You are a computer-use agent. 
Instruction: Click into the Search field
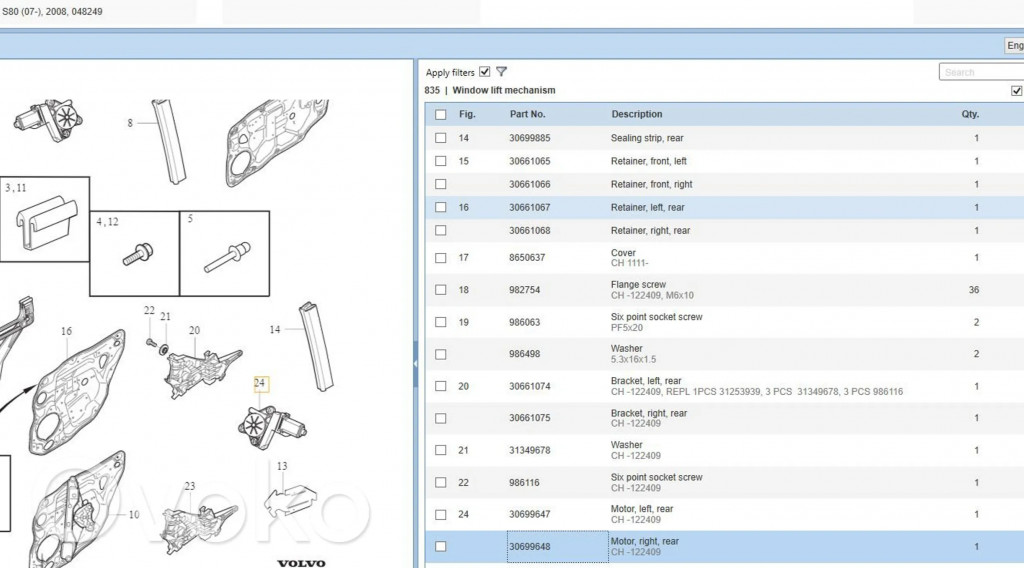(980, 72)
